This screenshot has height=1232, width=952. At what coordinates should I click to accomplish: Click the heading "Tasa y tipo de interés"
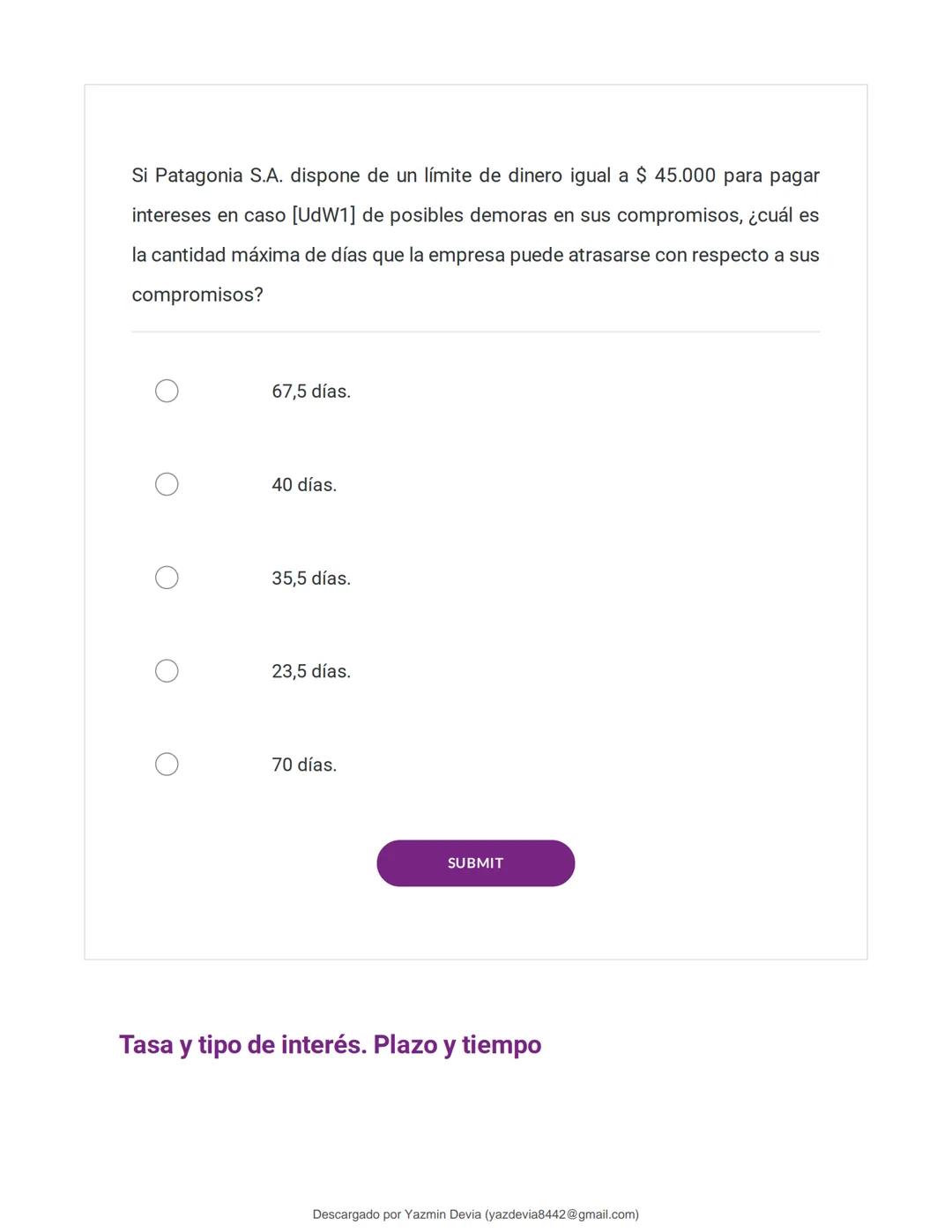[x=242, y=1045]
